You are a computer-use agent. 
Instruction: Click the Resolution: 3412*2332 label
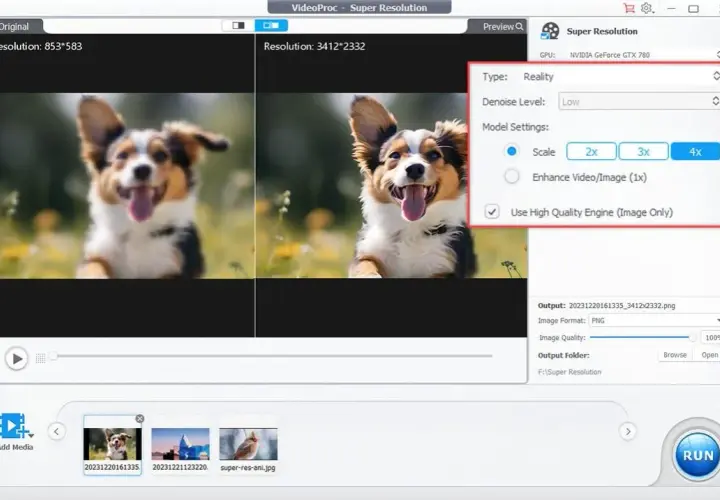pyautogui.click(x=315, y=46)
